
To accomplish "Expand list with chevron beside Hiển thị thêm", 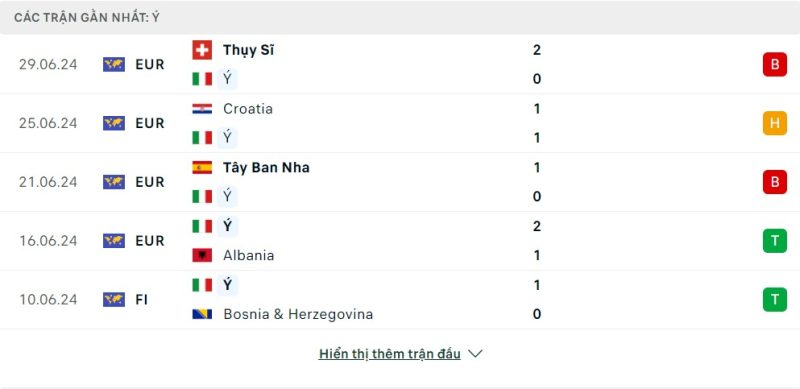I will pyautogui.click(x=475, y=354).
